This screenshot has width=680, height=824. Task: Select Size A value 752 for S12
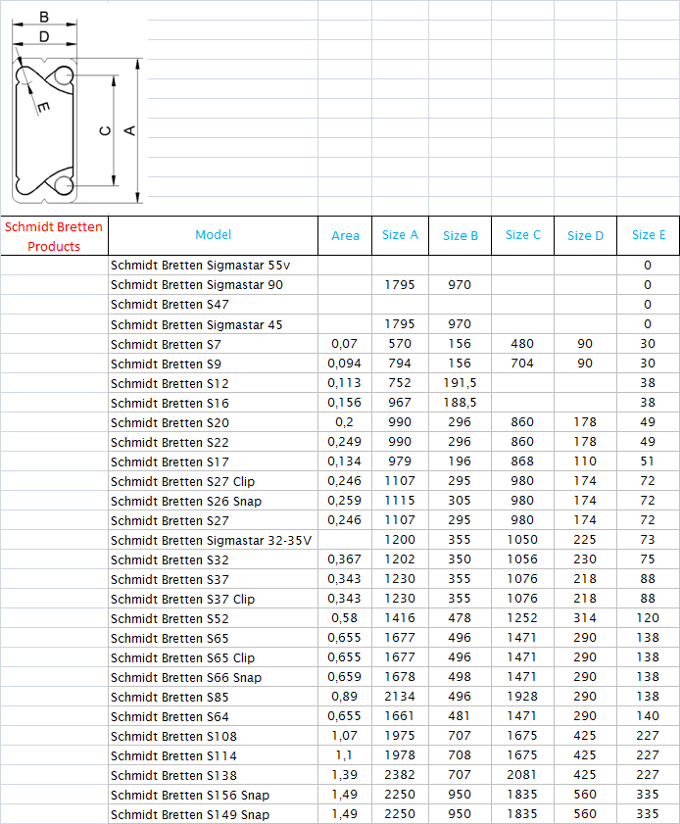tap(400, 383)
